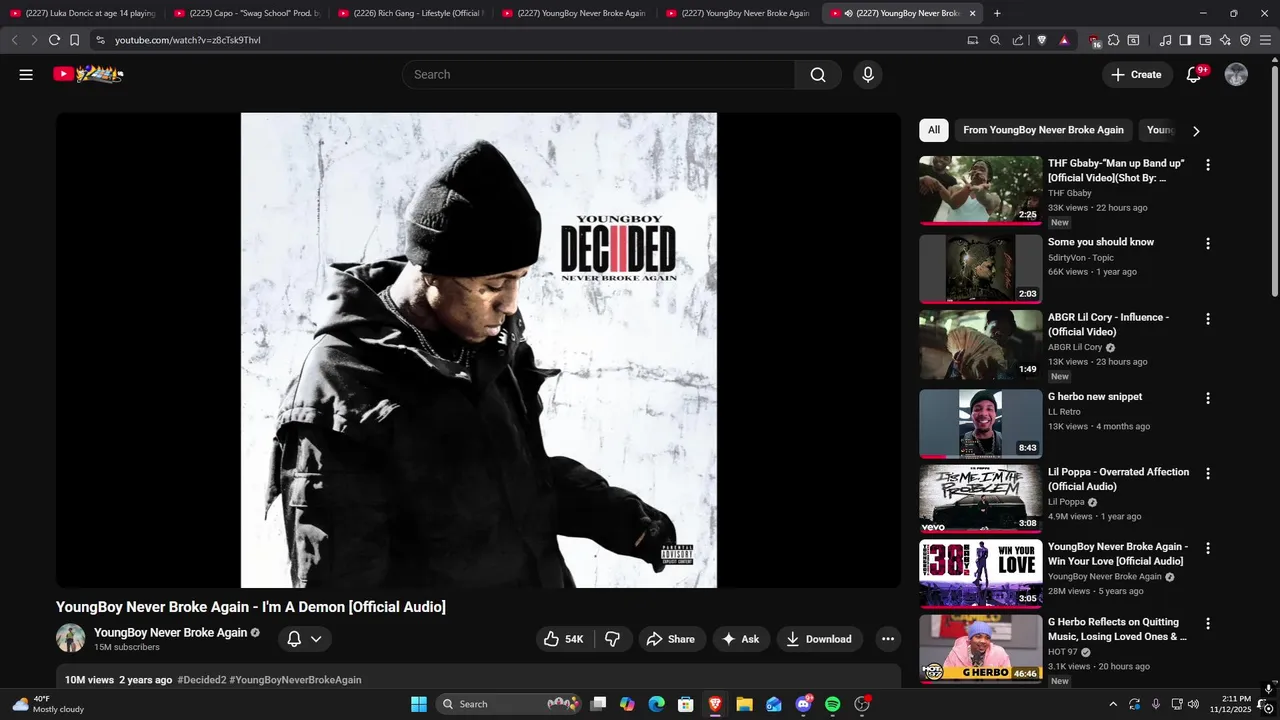Select From YoungBoy Never Broke Again chip
Screen dimensions: 1280x720
[x=1043, y=130]
